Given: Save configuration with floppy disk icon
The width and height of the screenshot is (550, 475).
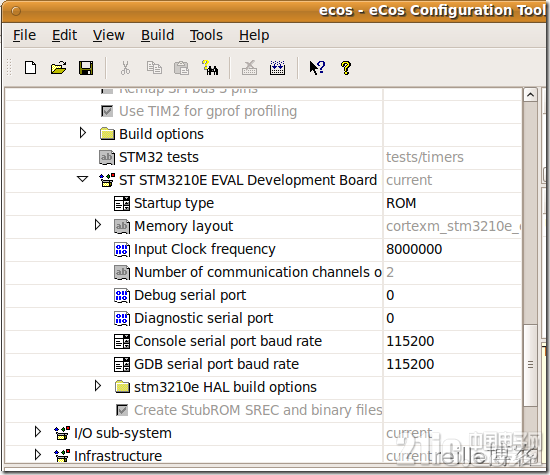Looking at the screenshot, I should 86,68.
